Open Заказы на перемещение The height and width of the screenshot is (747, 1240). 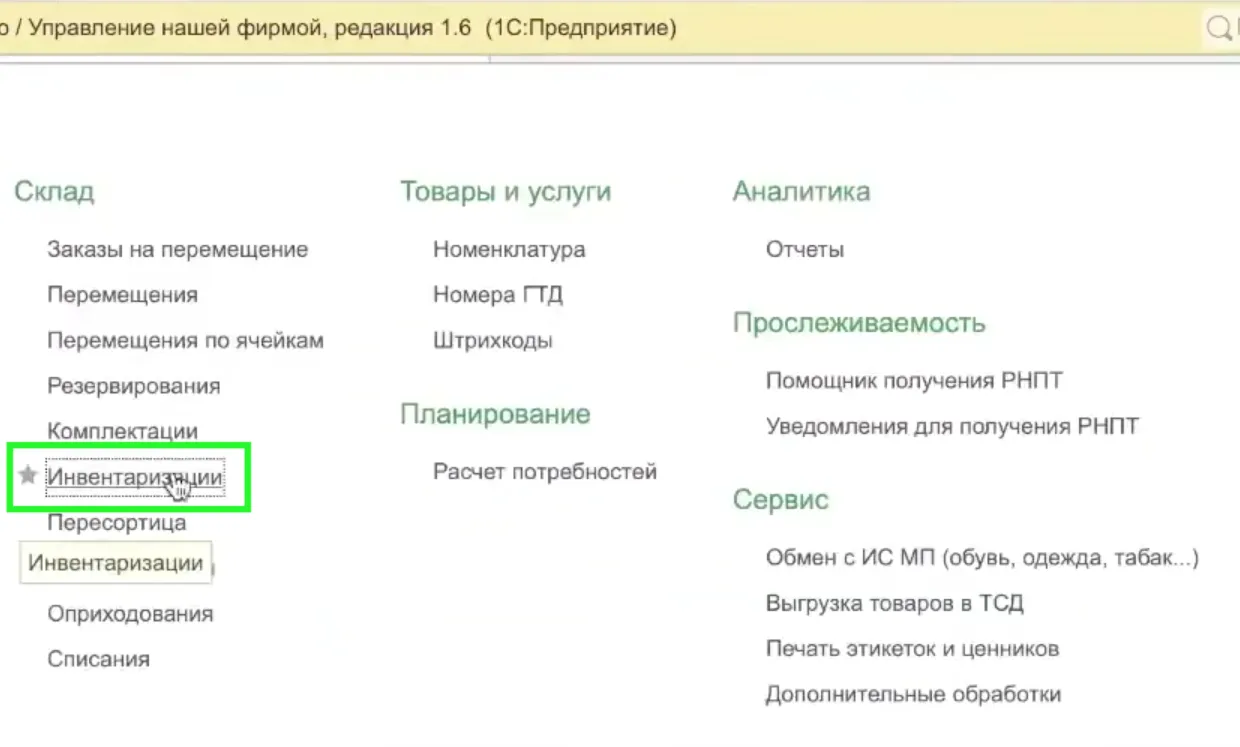pyautogui.click(x=177, y=250)
